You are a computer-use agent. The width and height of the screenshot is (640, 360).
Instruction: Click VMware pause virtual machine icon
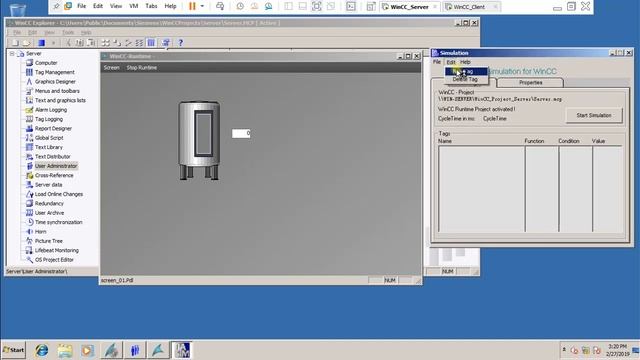192,6
